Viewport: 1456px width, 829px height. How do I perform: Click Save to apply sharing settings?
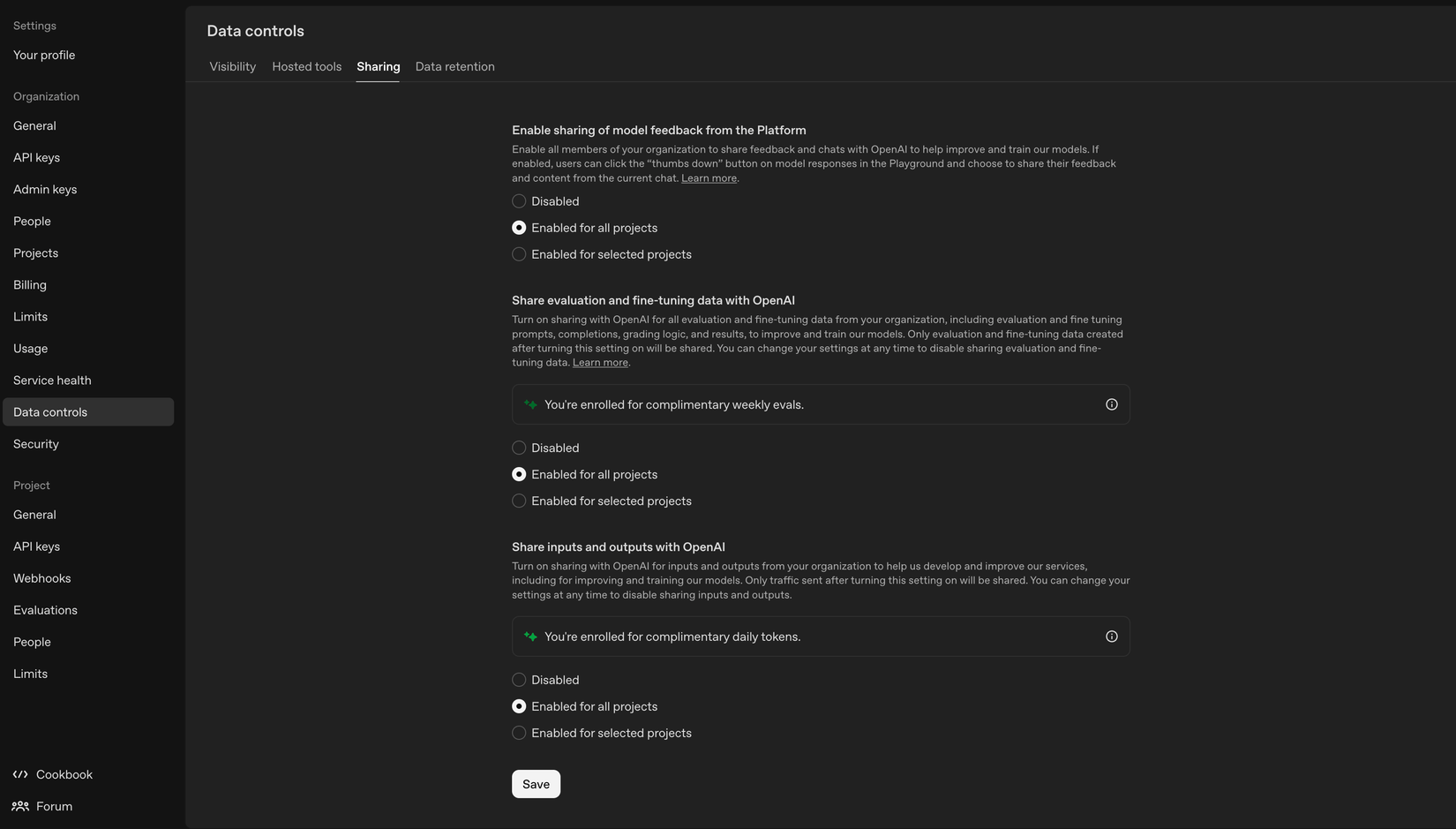coord(536,784)
